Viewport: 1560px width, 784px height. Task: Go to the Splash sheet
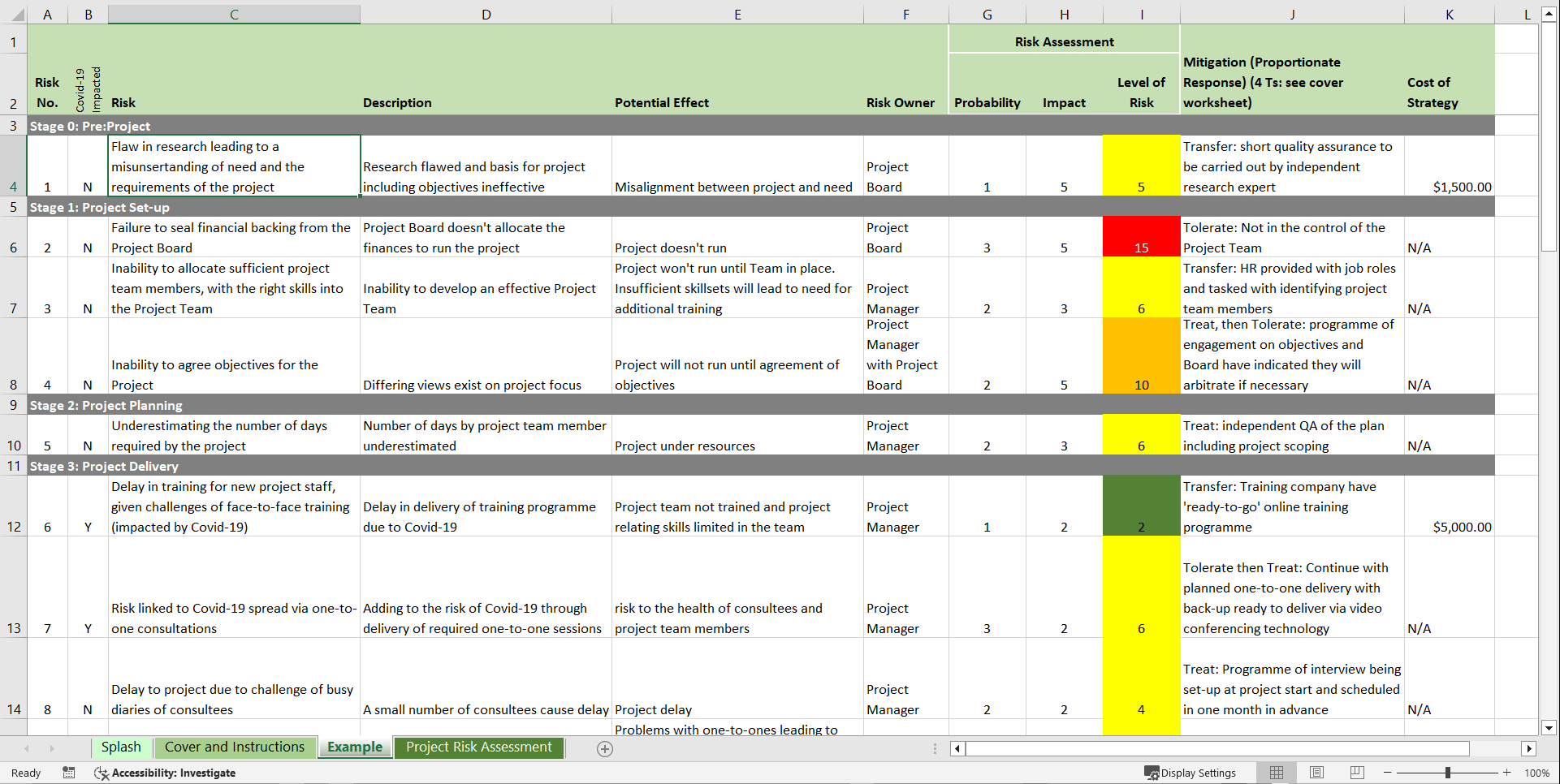pyautogui.click(x=121, y=747)
